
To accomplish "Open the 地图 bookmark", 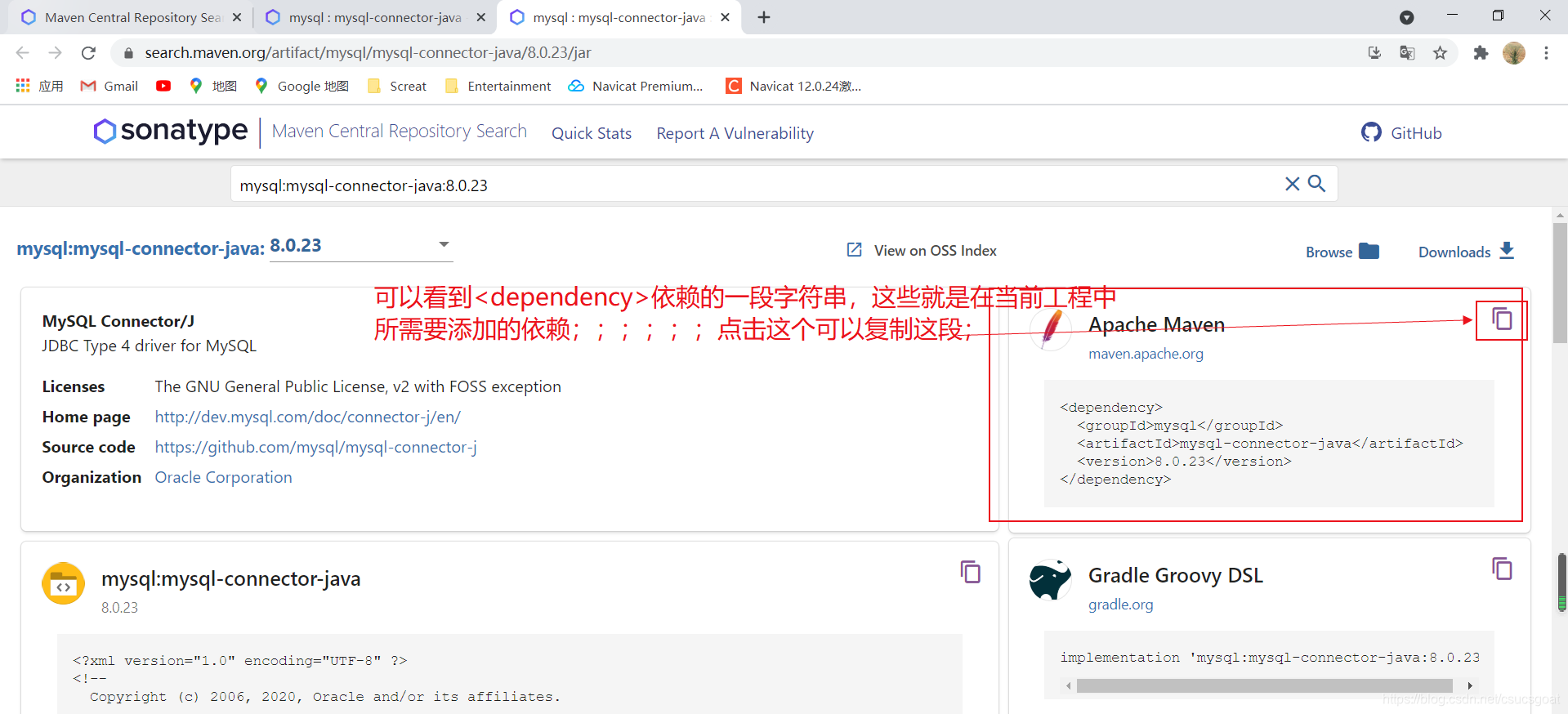I will coord(213,86).
